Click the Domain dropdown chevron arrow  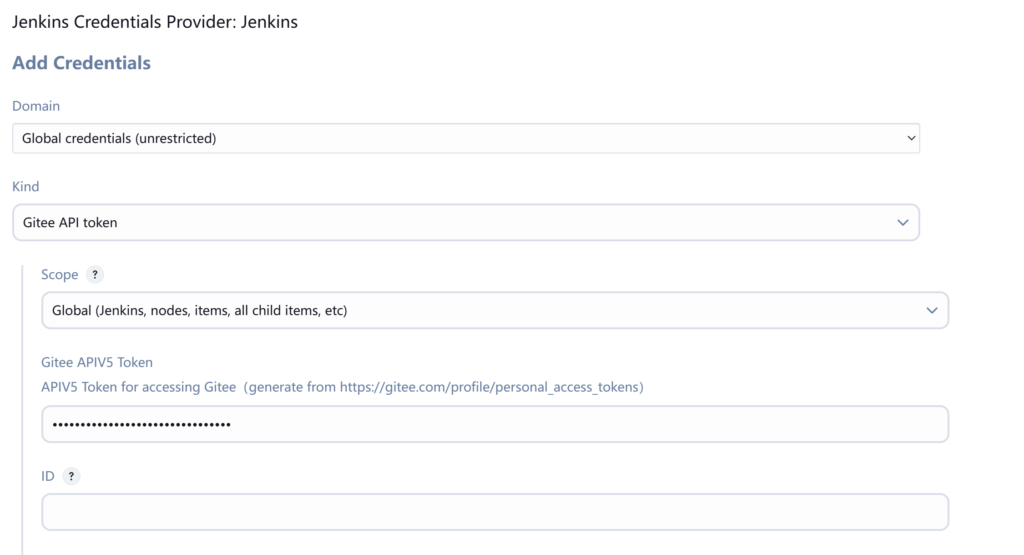coord(910,138)
